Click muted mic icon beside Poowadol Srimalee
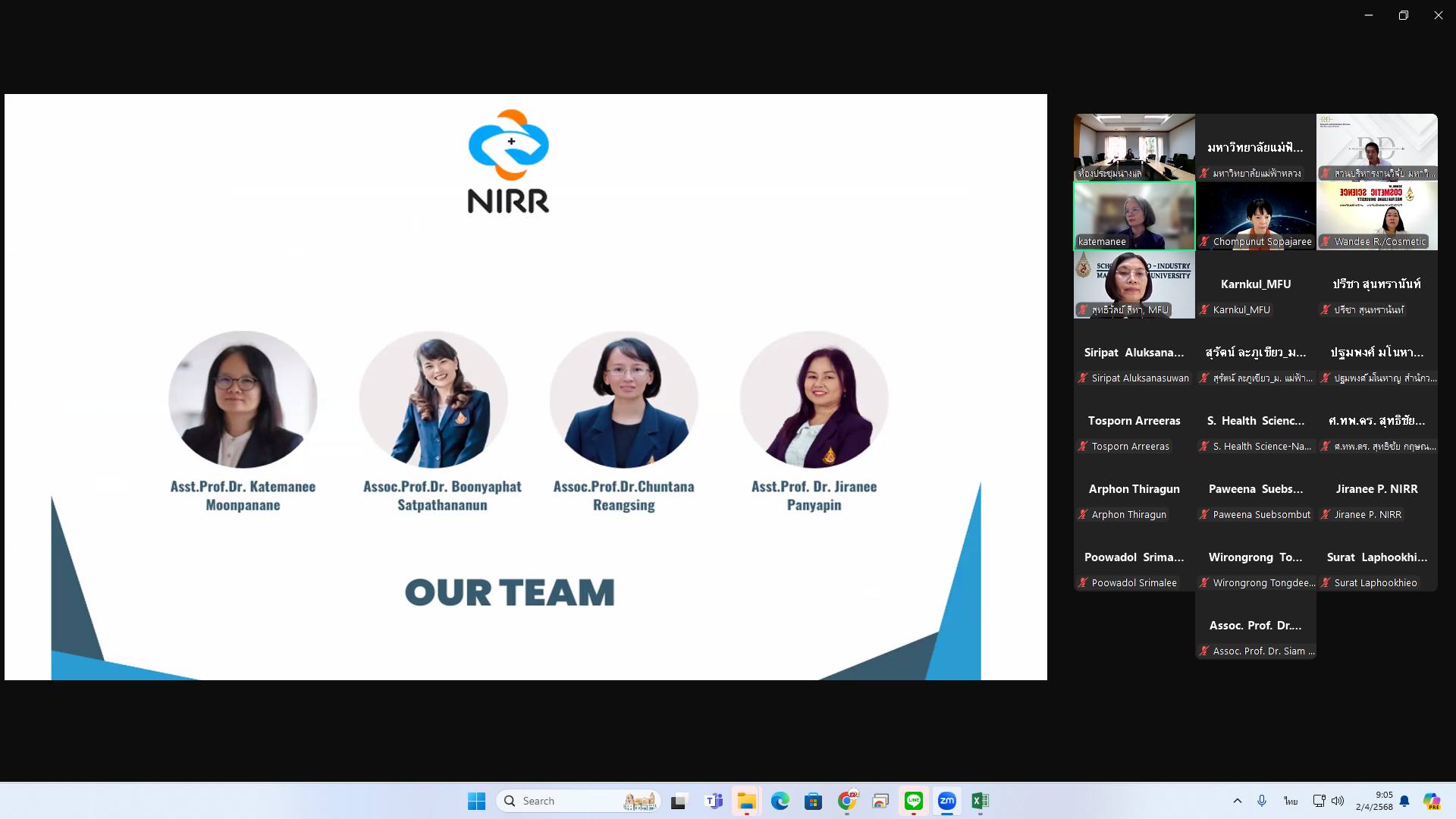The height and width of the screenshot is (819, 1456). [x=1083, y=582]
